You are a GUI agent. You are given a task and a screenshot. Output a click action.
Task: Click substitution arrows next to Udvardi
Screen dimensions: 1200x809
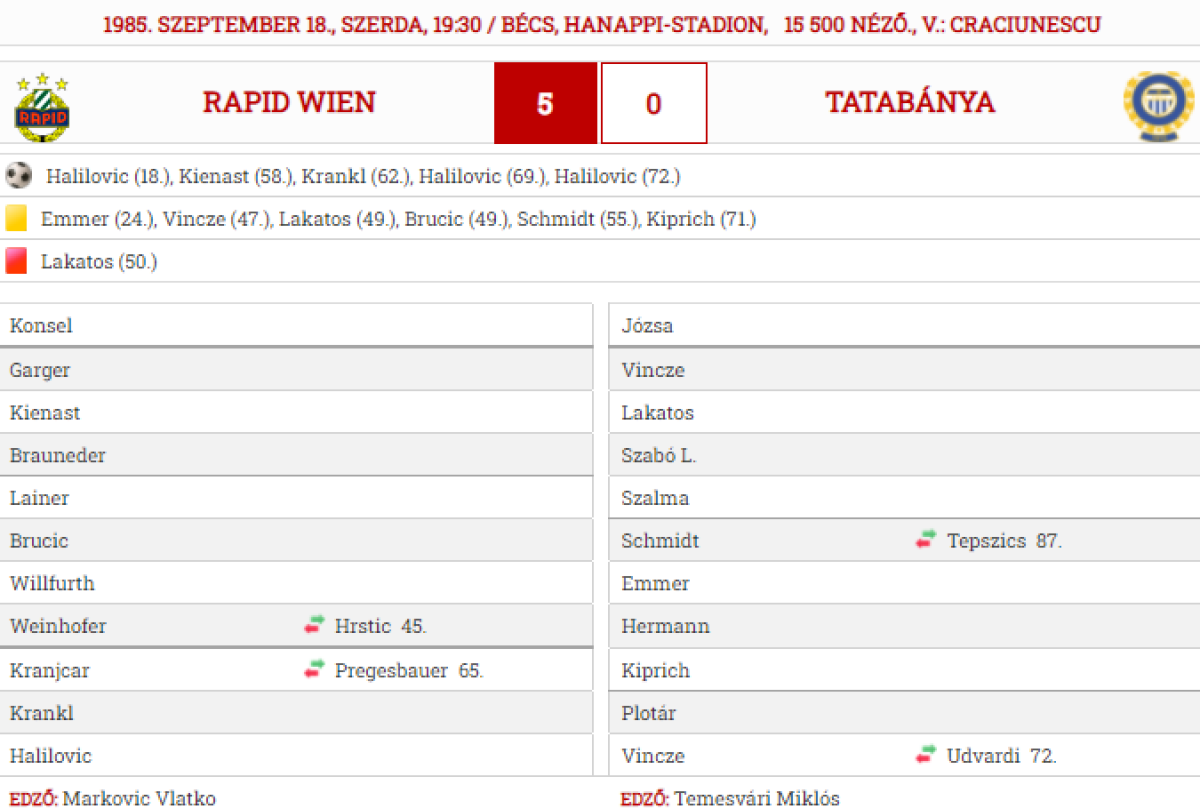[926, 756]
